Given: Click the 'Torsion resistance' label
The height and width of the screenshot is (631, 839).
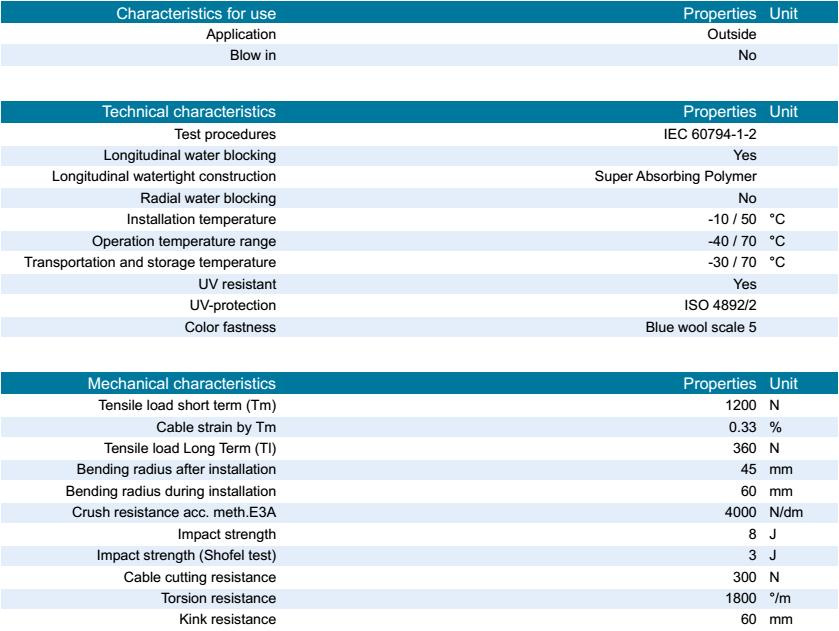Looking at the screenshot, I should point(218,598).
